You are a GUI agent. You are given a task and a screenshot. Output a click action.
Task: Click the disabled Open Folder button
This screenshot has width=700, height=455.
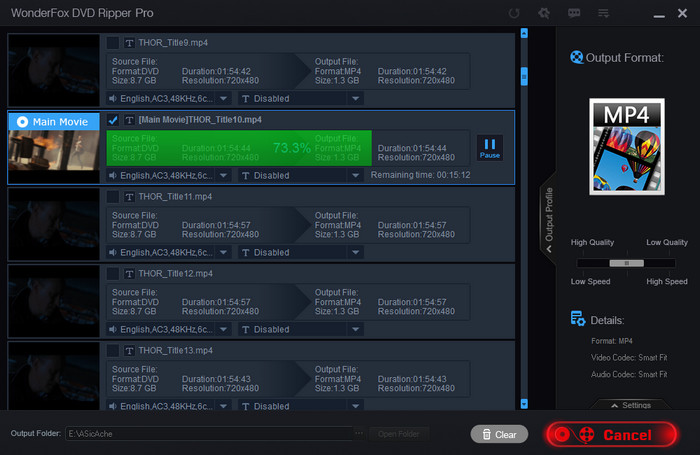click(x=399, y=434)
